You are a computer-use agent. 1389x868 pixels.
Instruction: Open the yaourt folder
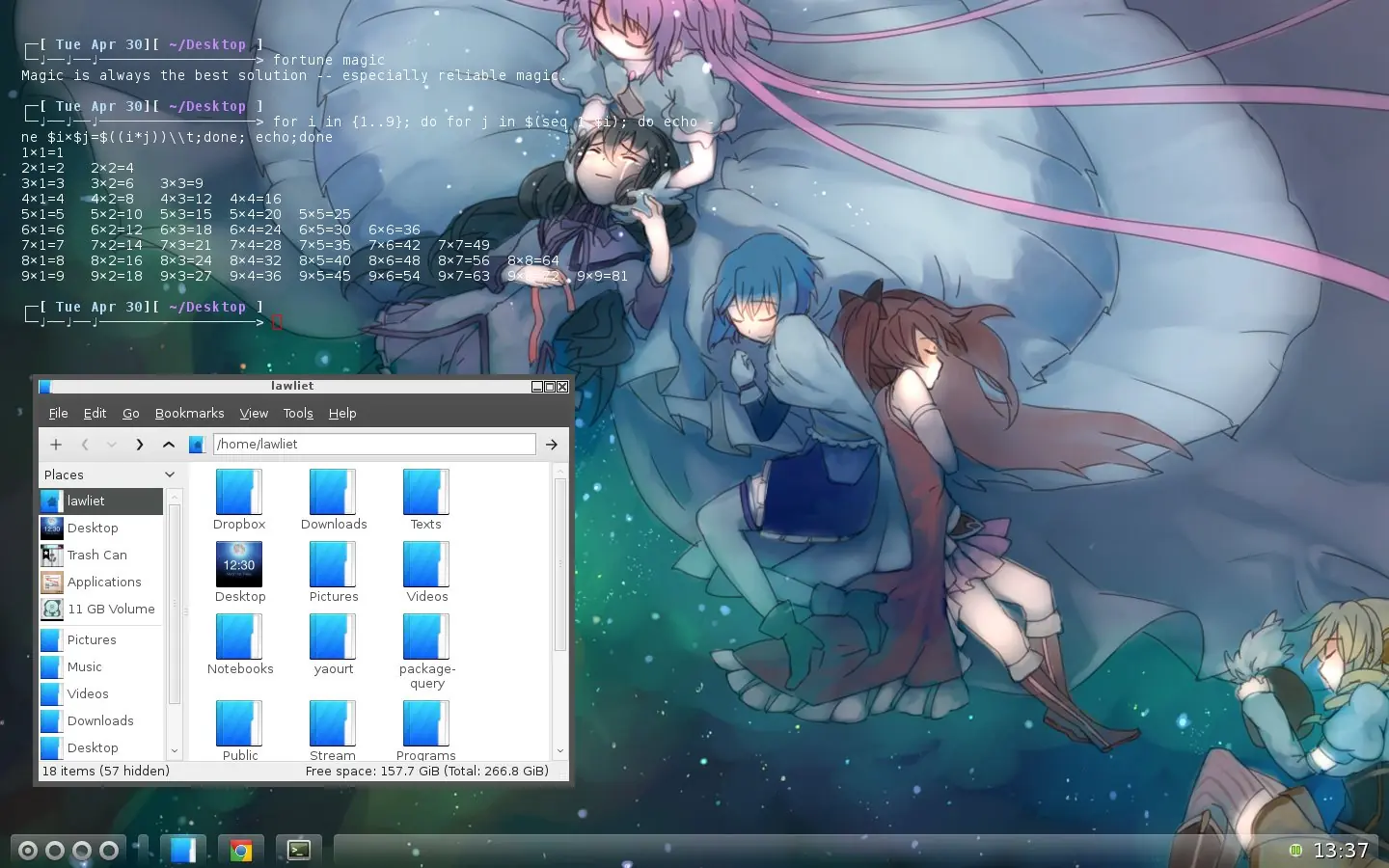(333, 638)
